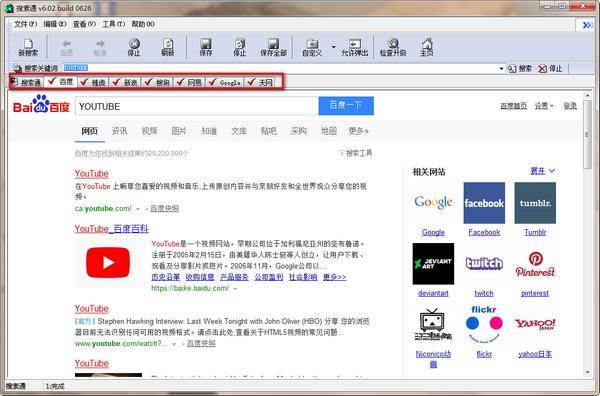This screenshot has width=600, height=396.
Task: Open 百度快照 beside ca.youtube.com
Action: point(165,209)
